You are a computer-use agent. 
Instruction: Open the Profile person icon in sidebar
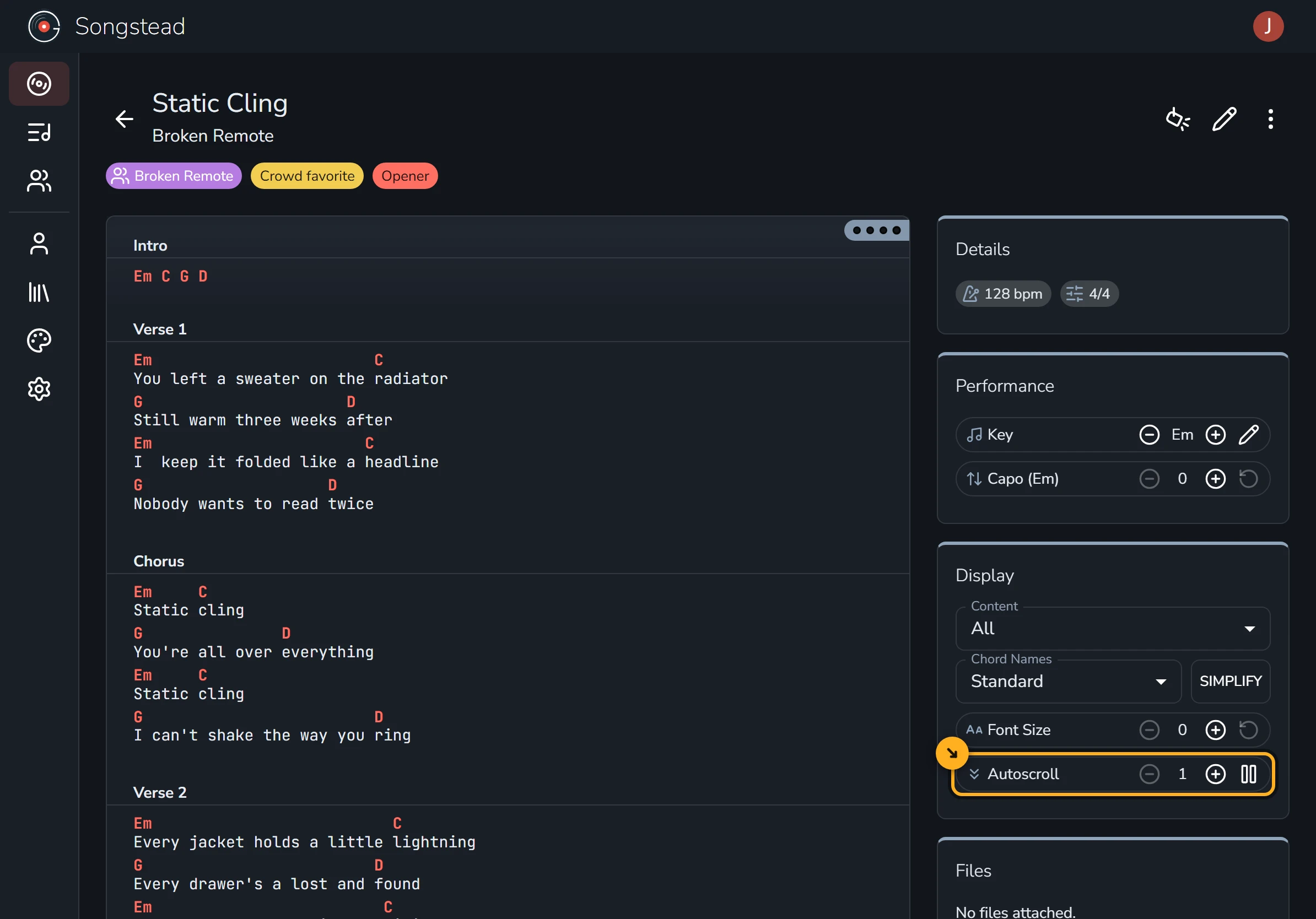click(x=39, y=244)
